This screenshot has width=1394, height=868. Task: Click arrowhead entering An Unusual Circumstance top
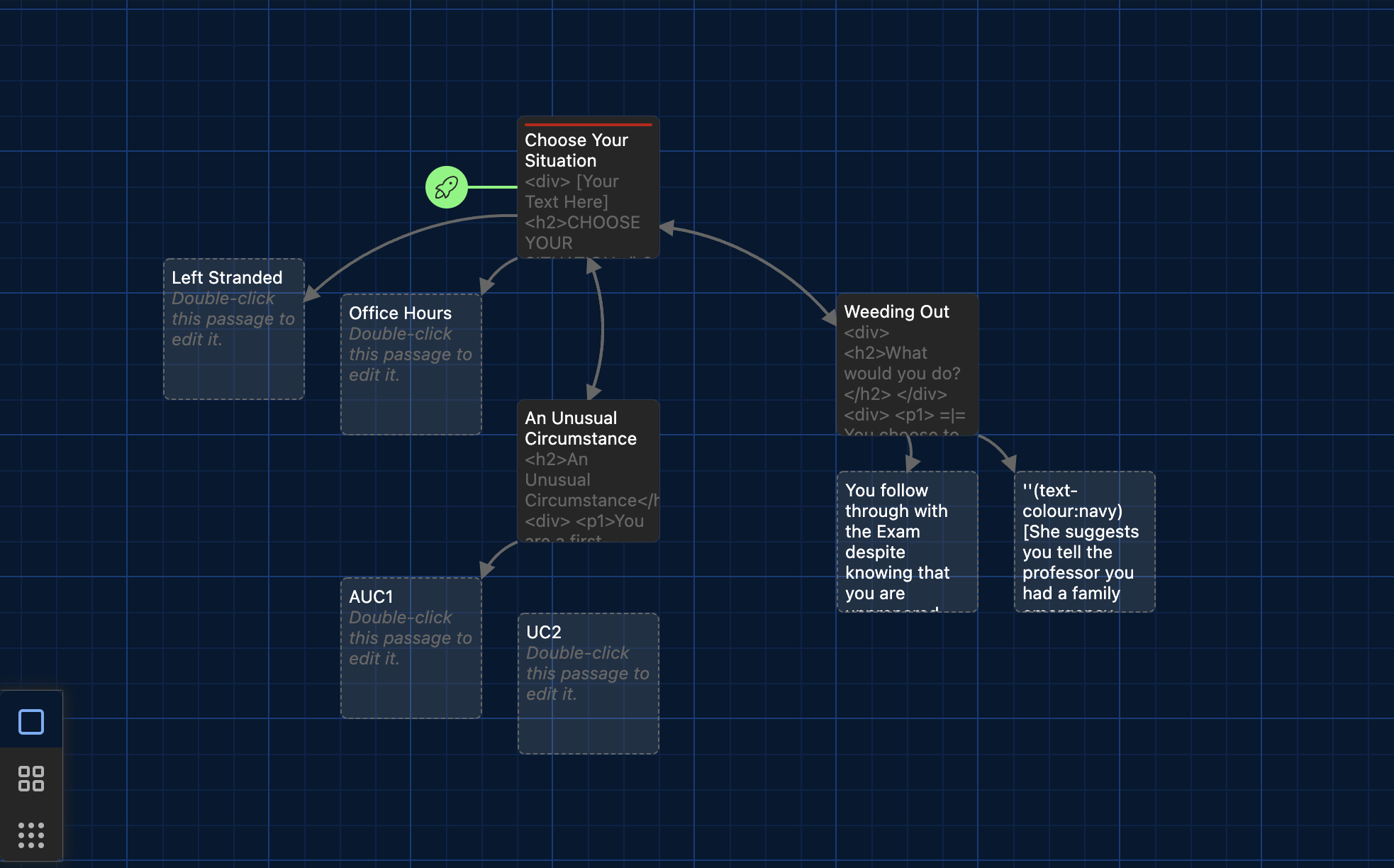pyautogui.click(x=593, y=392)
